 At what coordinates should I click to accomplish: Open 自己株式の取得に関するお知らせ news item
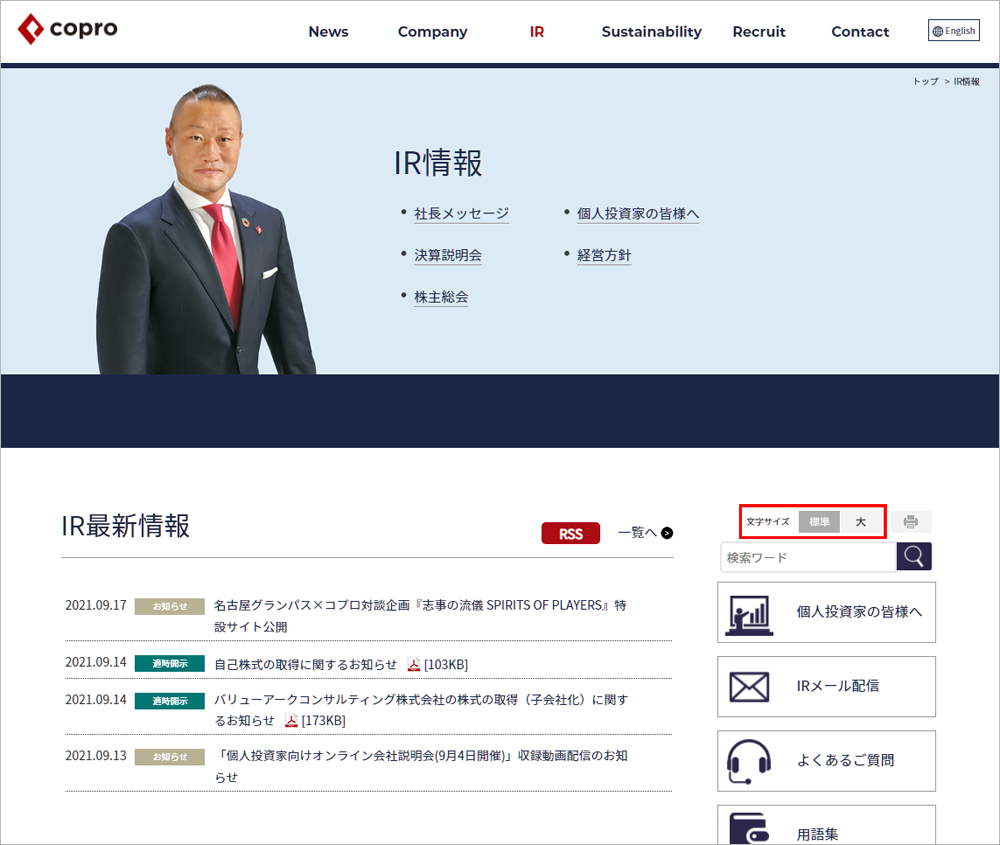pyautogui.click(x=305, y=665)
